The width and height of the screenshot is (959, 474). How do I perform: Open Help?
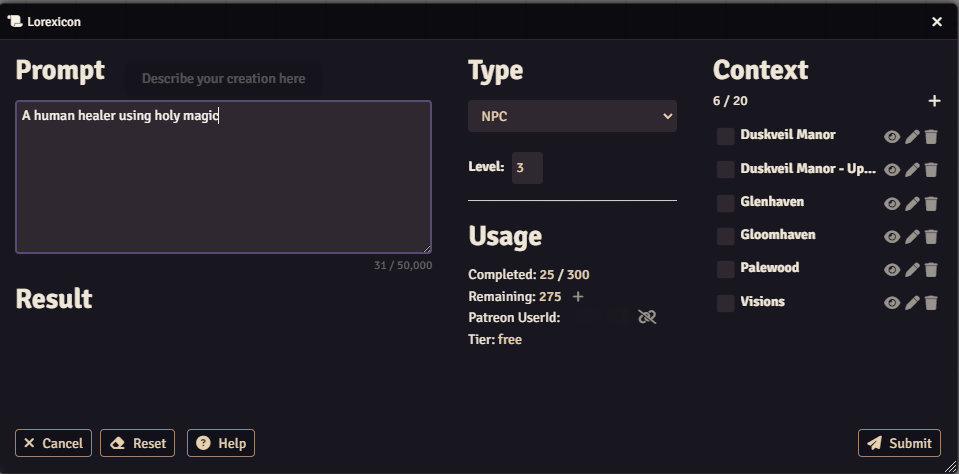pos(221,443)
